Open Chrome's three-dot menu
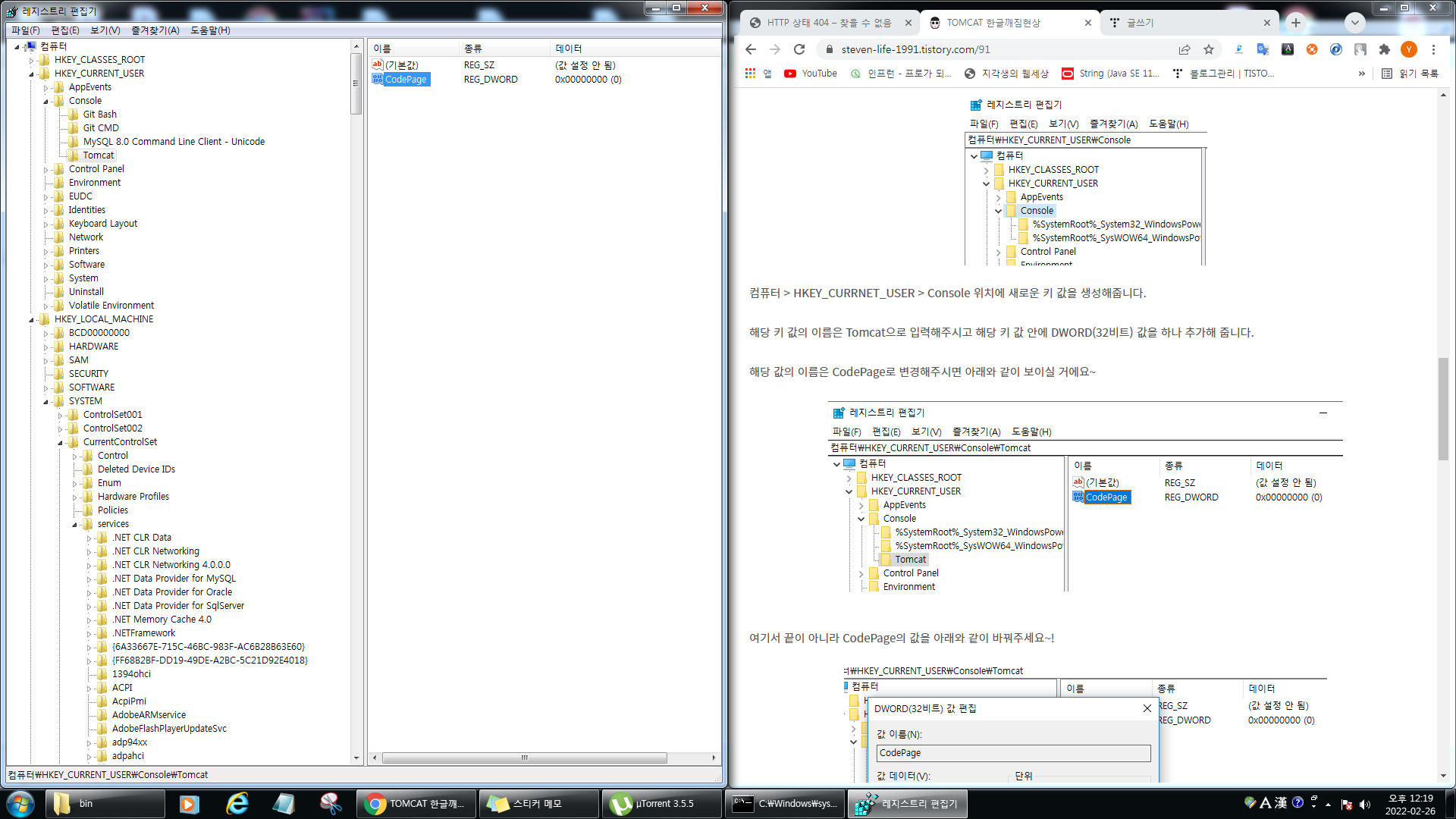The height and width of the screenshot is (819, 1456). (x=1433, y=49)
